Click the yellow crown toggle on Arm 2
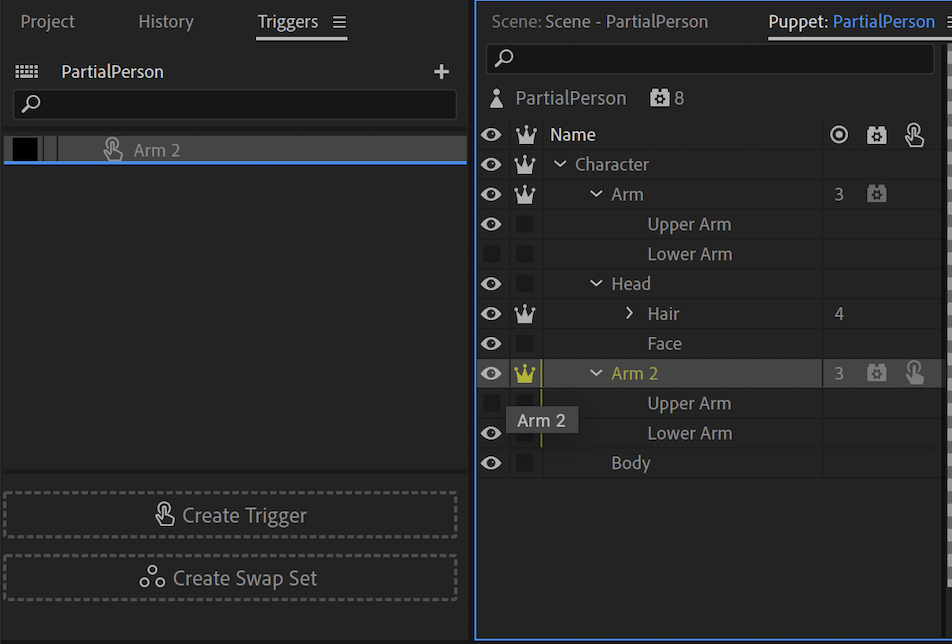The width and height of the screenshot is (952, 644). pyautogui.click(x=525, y=372)
